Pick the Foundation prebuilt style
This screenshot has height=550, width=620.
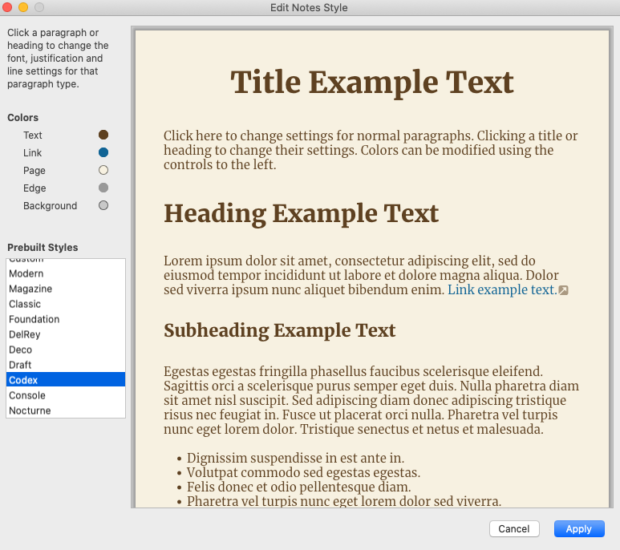click(66, 319)
